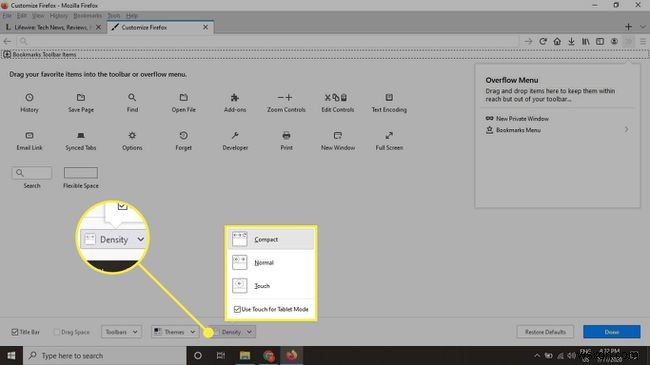Click the Synced Tabs icon
Viewport: 650px width, 365px height.
click(x=81, y=136)
